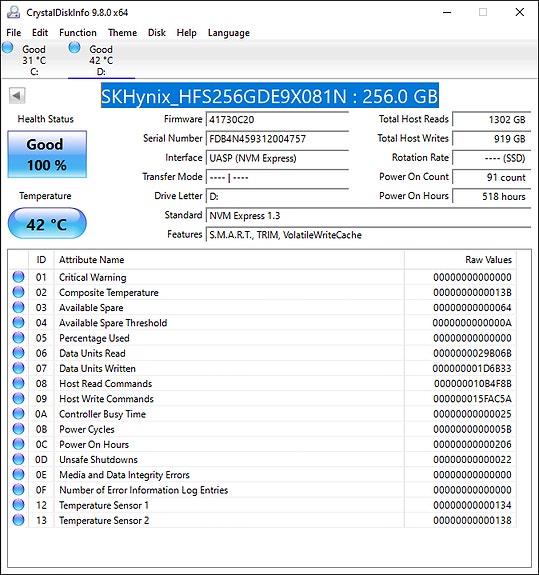This screenshot has height=575, width=539.
Task: Click the Serial Number field
Action: [x=277, y=139]
